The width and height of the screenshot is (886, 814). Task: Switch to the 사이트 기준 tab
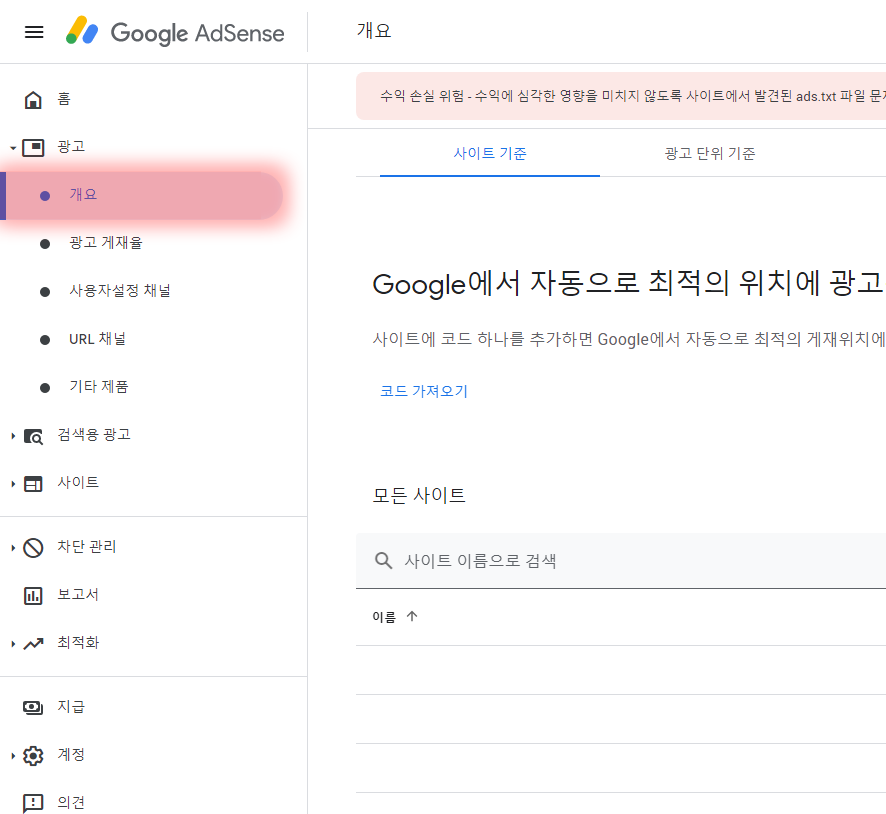(489, 153)
